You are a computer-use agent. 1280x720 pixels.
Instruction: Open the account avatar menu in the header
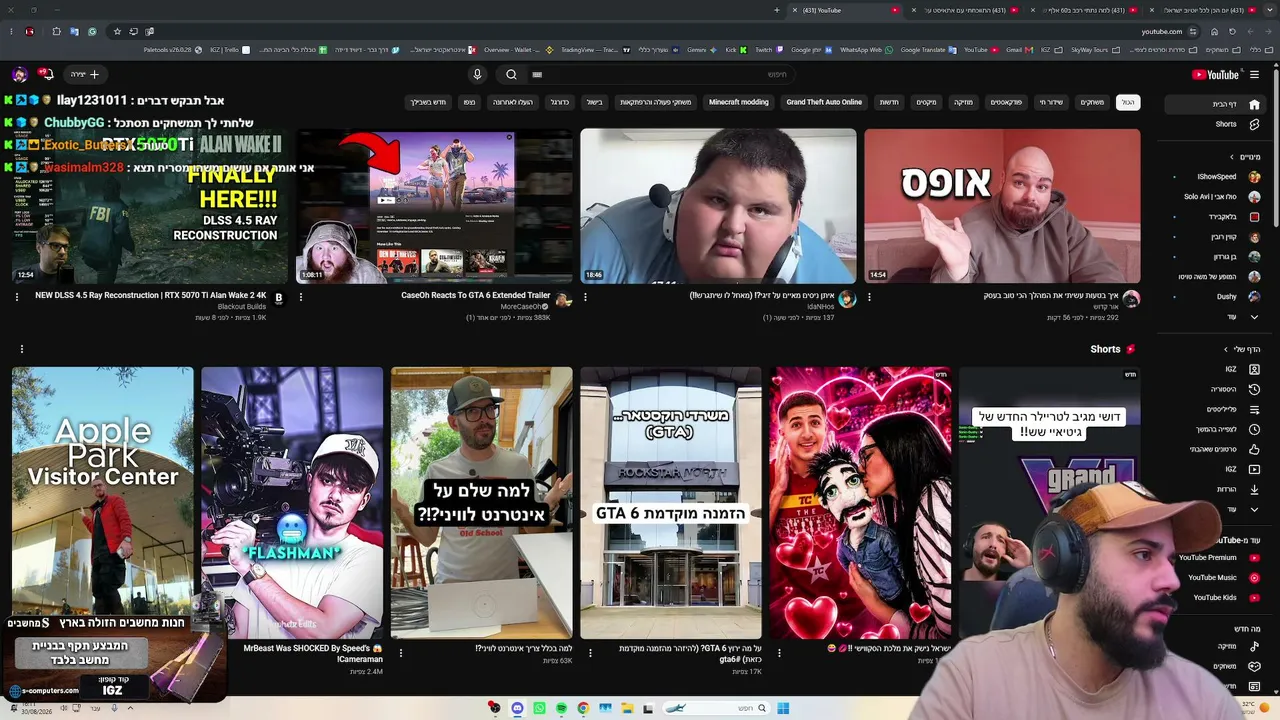19,74
